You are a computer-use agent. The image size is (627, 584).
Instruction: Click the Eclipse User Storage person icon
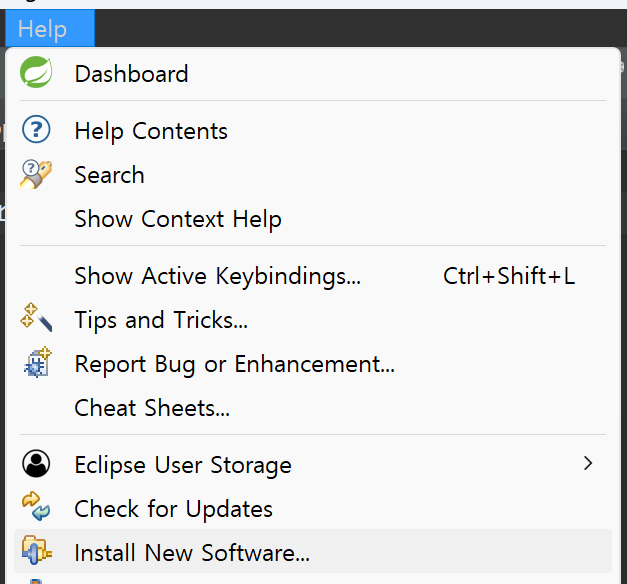(36, 465)
